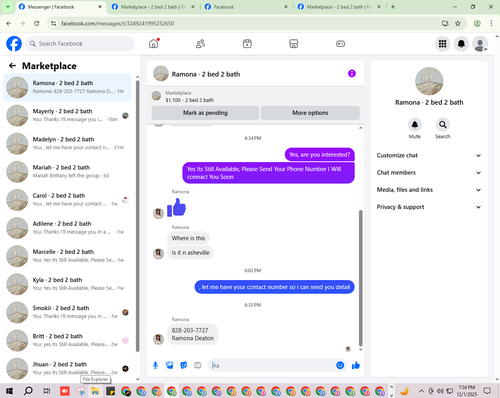Click chat messages vertical scrollbar
500x398 pixels.
[360, 278]
